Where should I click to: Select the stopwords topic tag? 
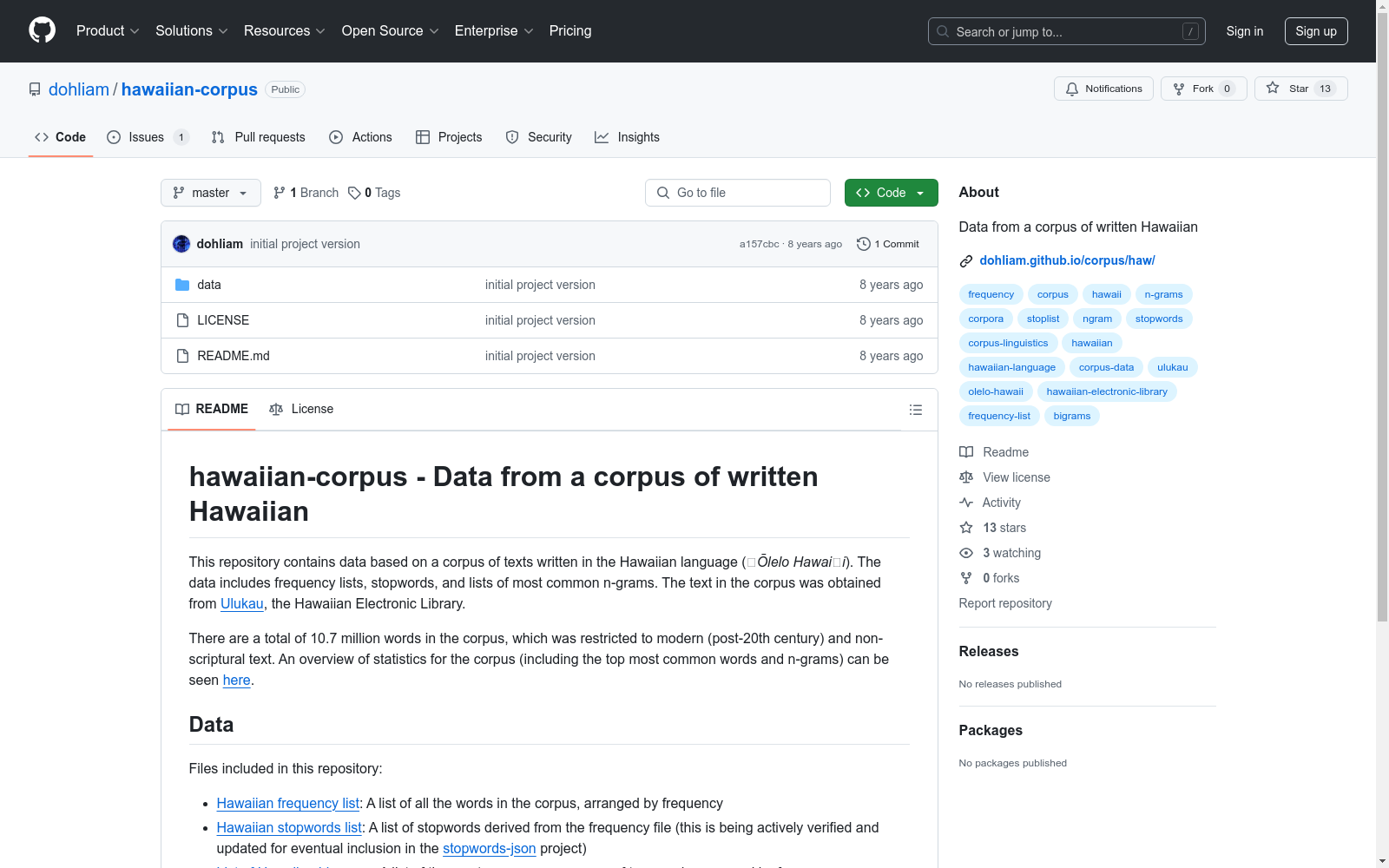coord(1159,319)
